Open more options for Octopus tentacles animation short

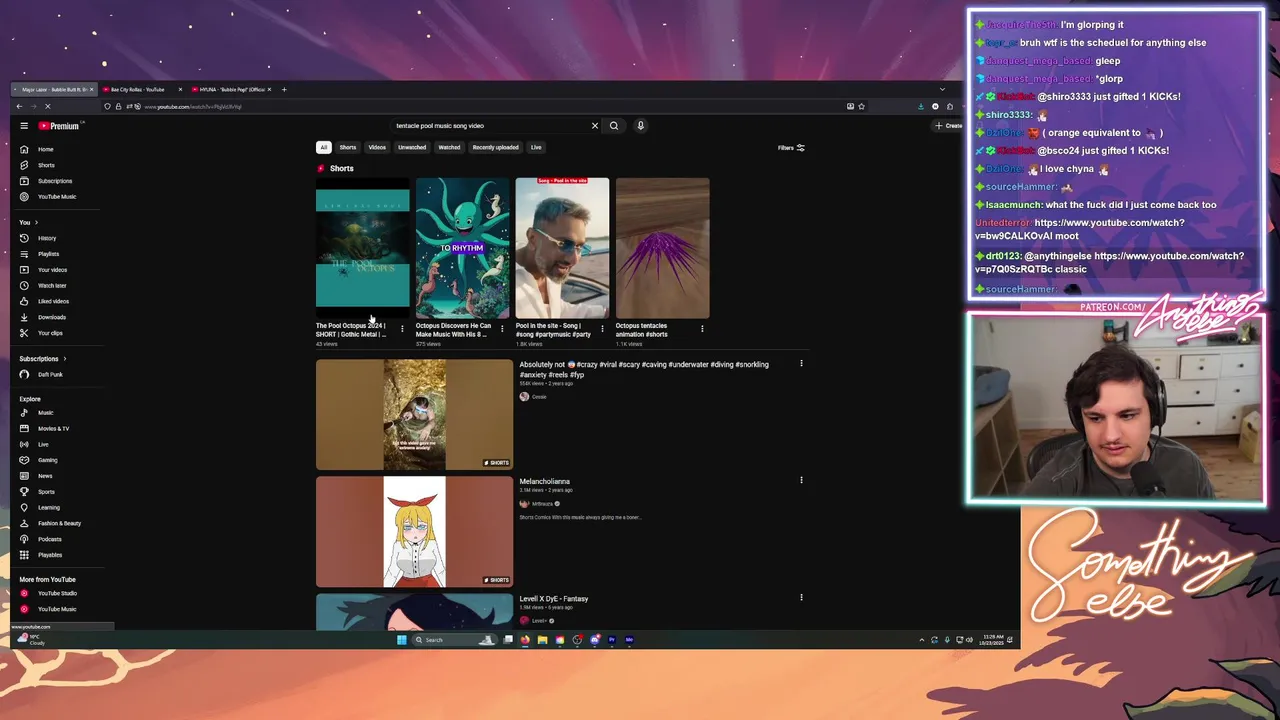click(702, 329)
